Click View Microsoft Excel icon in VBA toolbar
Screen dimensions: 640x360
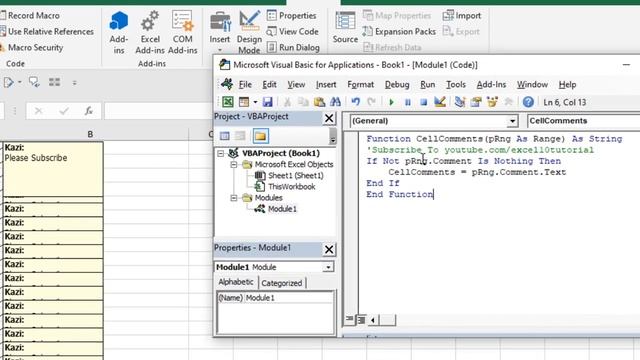[x=227, y=102]
